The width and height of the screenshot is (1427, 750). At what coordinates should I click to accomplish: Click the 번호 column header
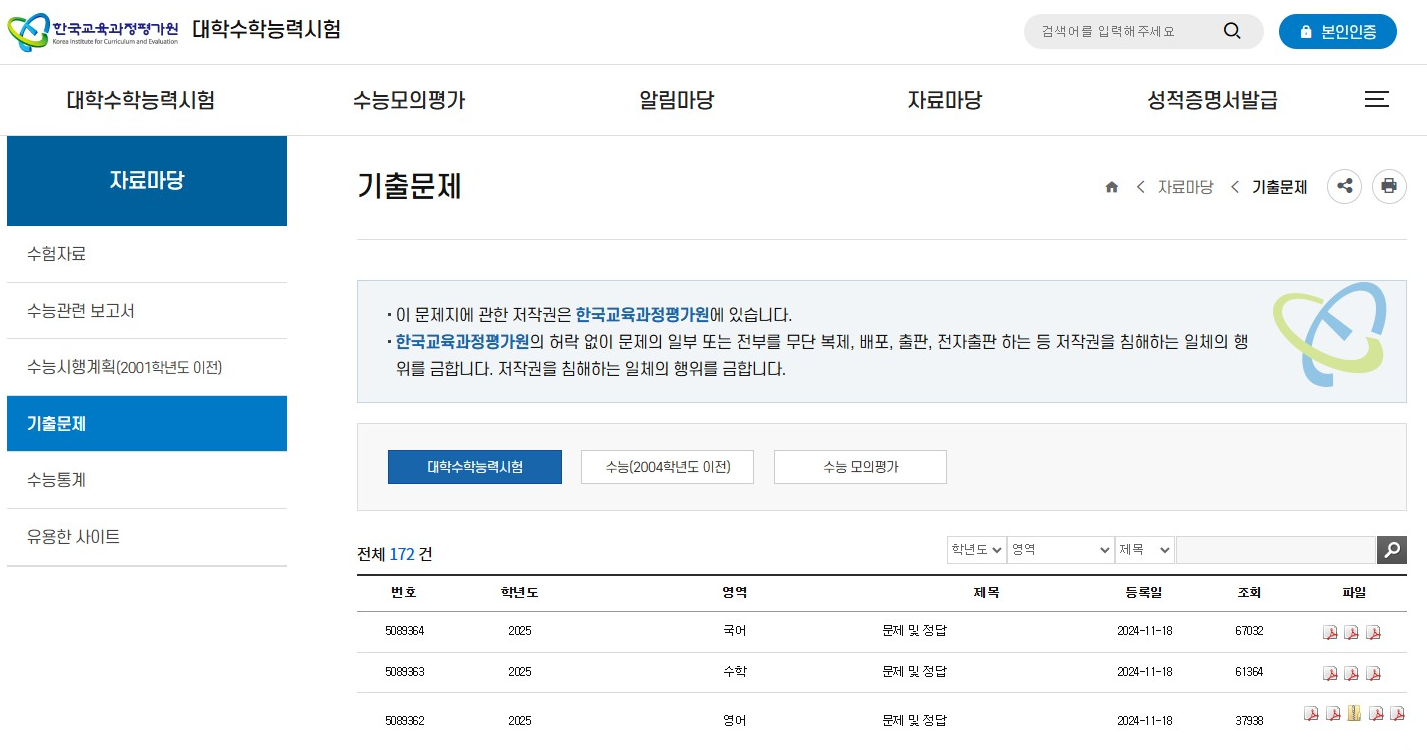coord(404,593)
